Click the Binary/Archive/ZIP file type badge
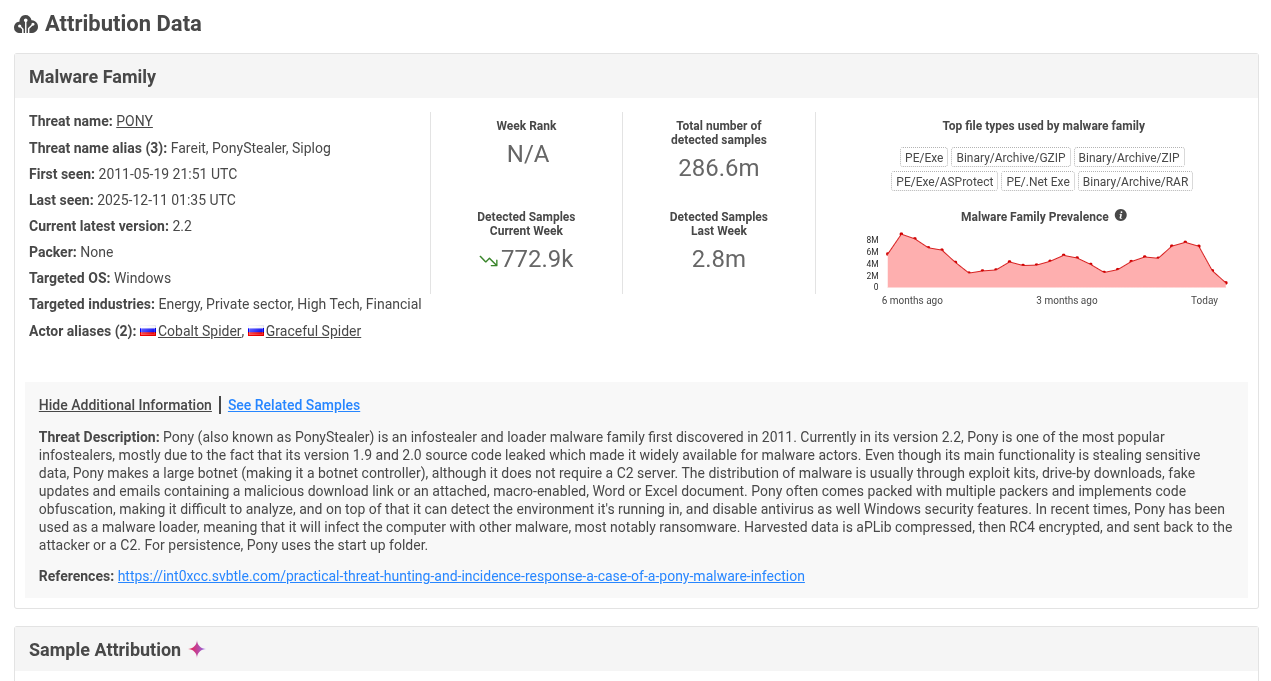1271x681 pixels. 1128,156
